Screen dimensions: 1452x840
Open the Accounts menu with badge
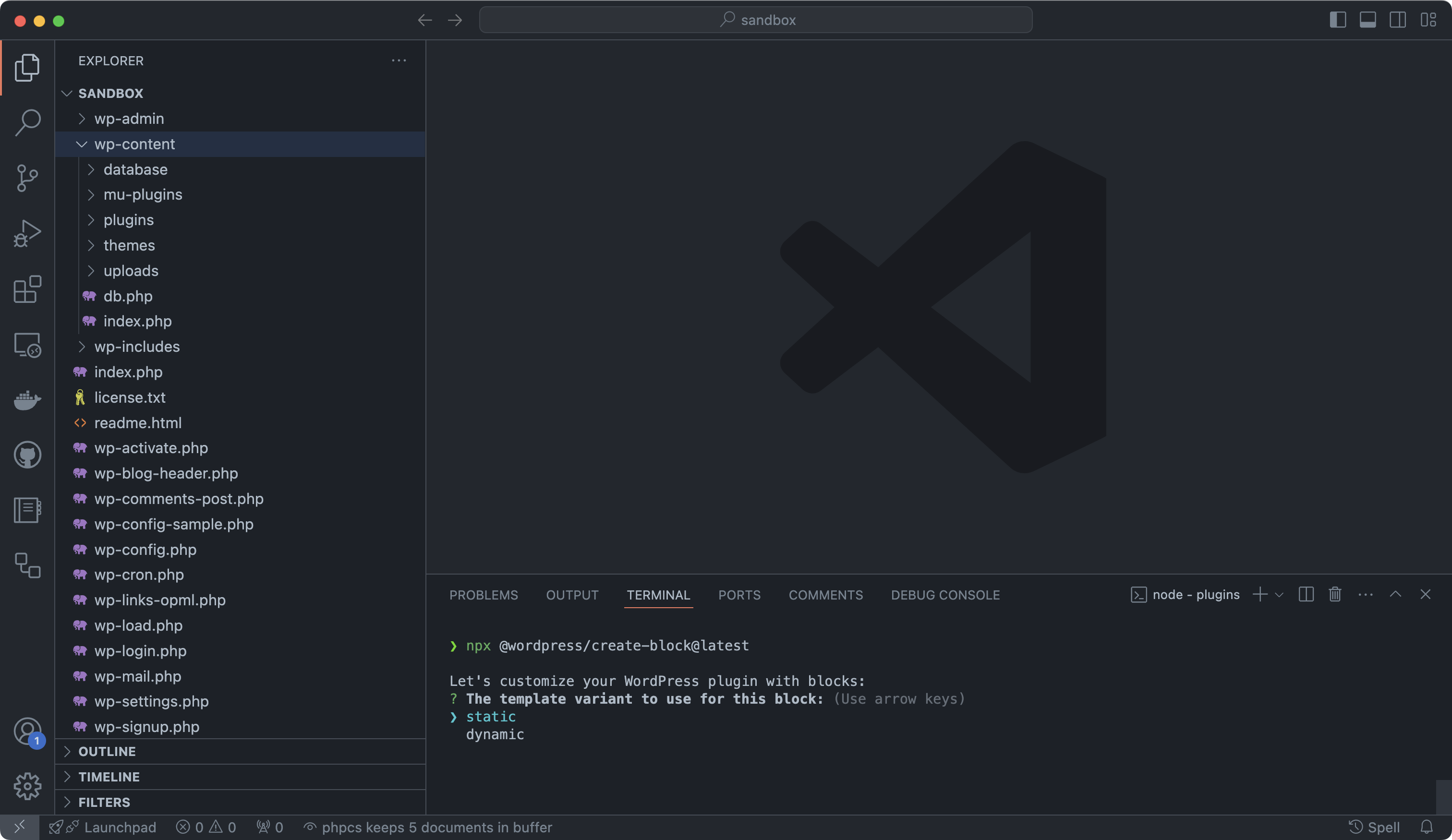point(27,732)
